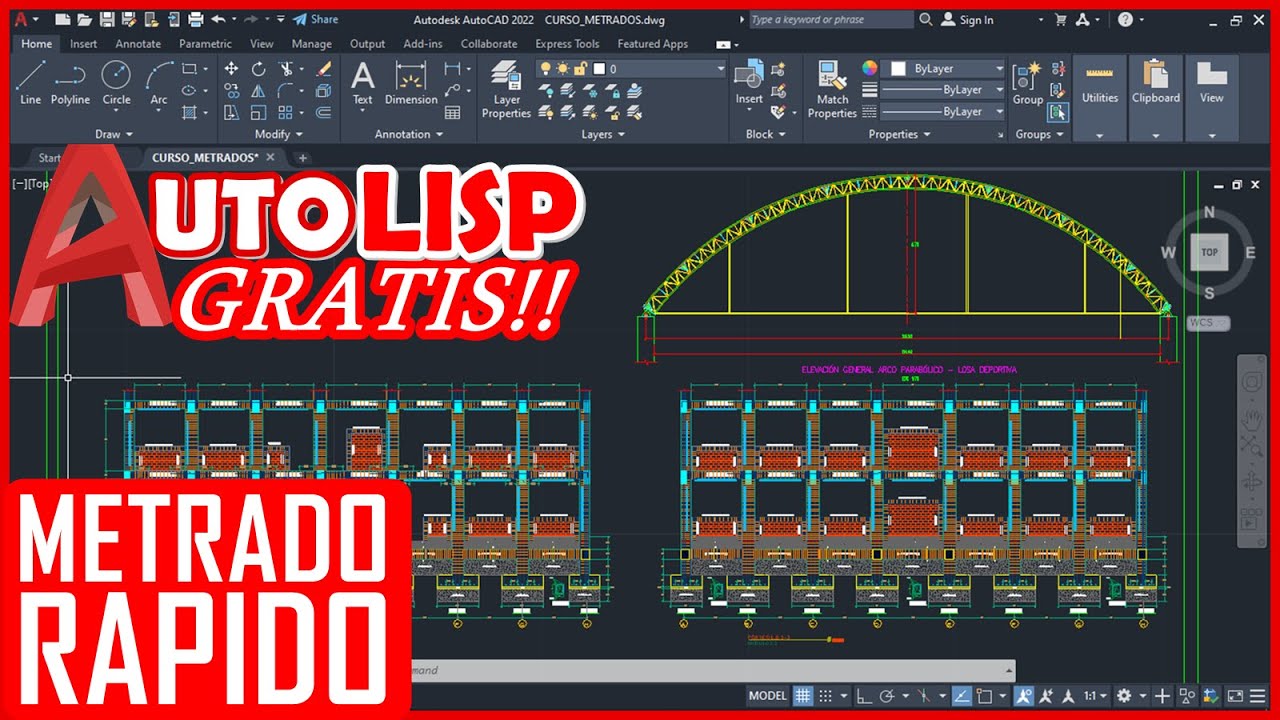This screenshot has width=1280, height=720.
Task: Click the Share button
Action: coord(316,19)
